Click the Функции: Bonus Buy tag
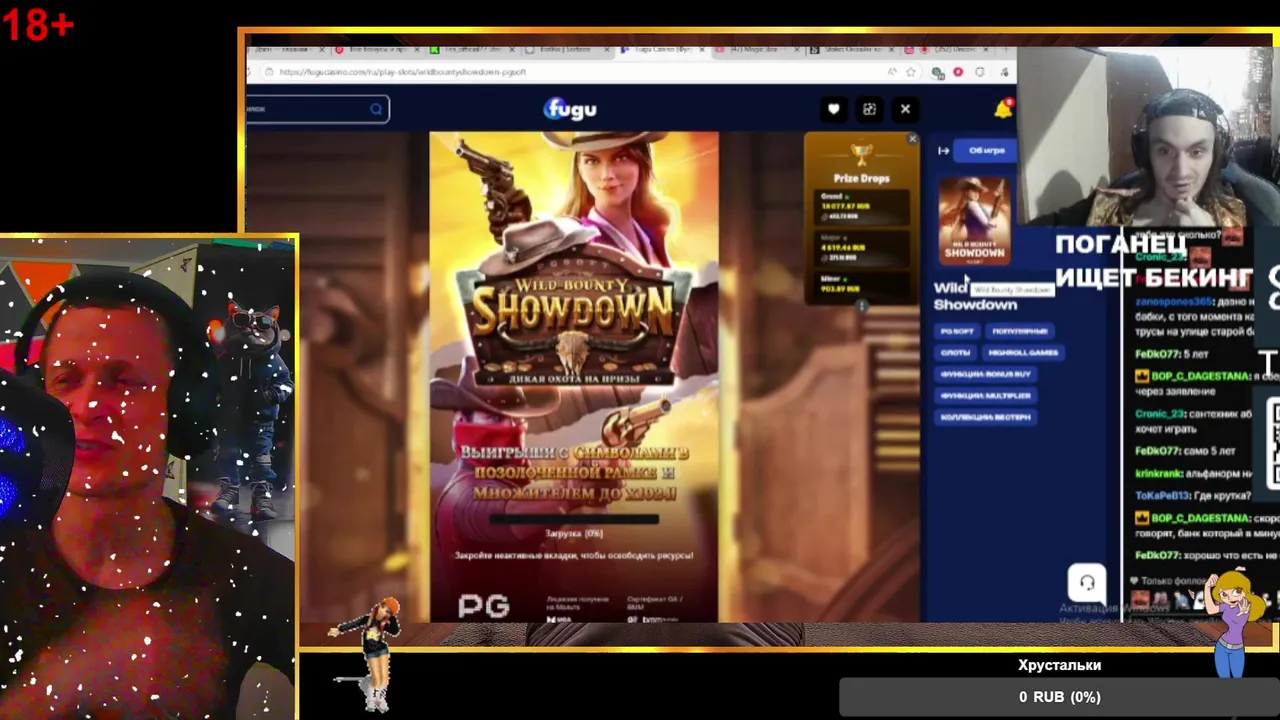This screenshot has width=1280, height=720. [985, 374]
